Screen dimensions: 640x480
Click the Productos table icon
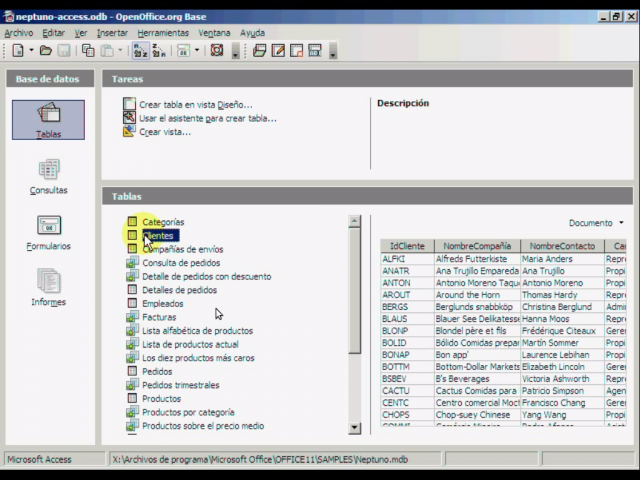point(132,398)
